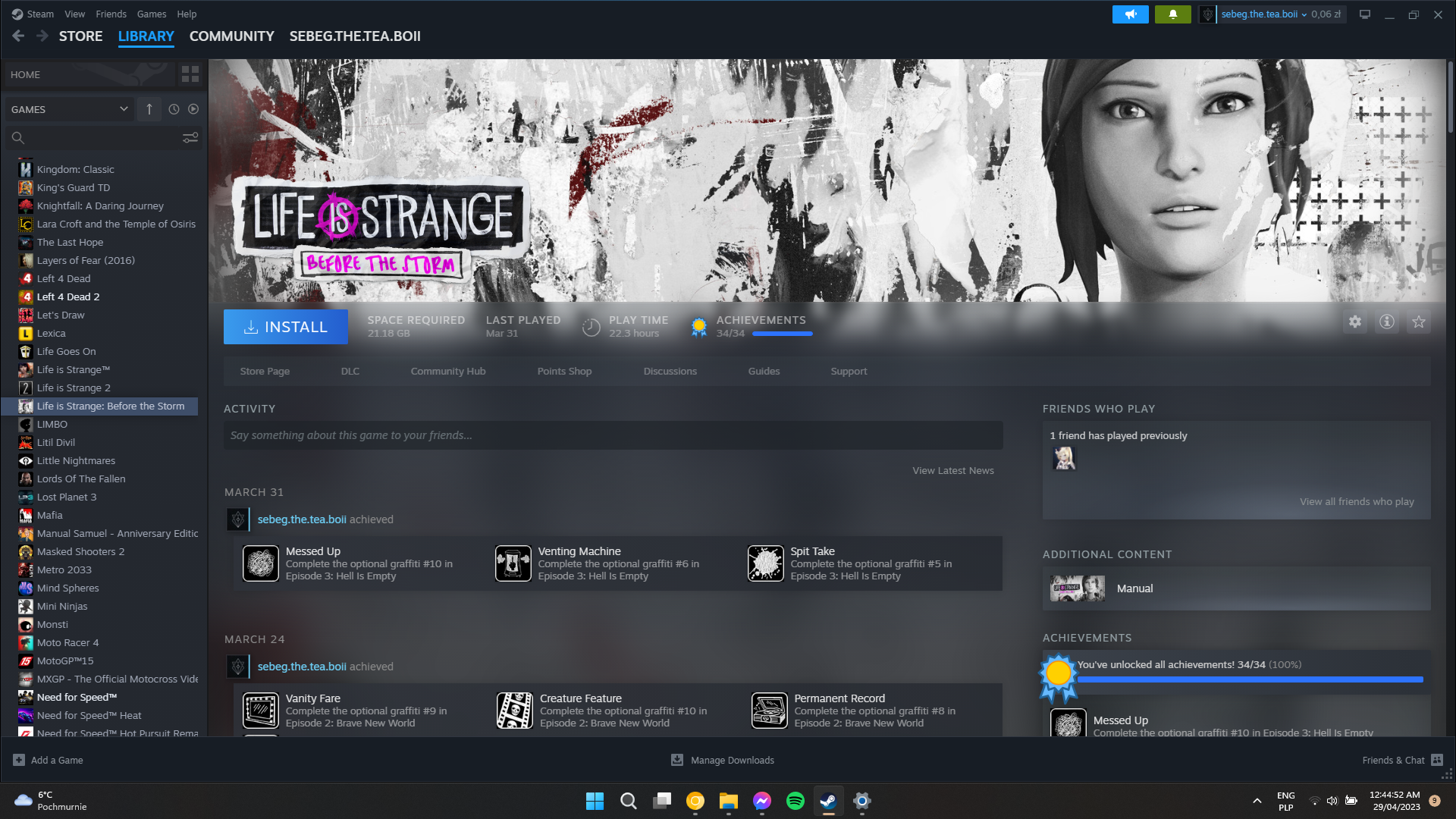Image resolution: width=1456 pixels, height=819 pixels.
Task: Open Spotify from the taskbar
Action: click(x=795, y=801)
